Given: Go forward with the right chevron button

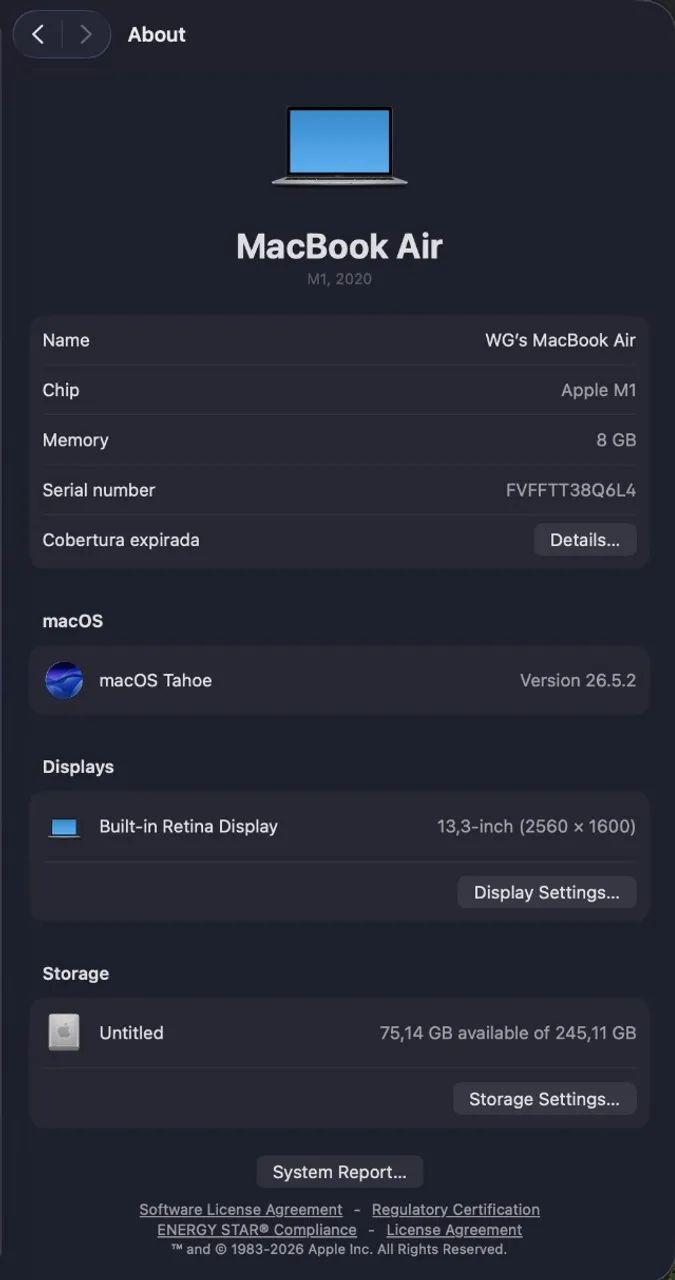Looking at the screenshot, I should click(x=85, y=34).
